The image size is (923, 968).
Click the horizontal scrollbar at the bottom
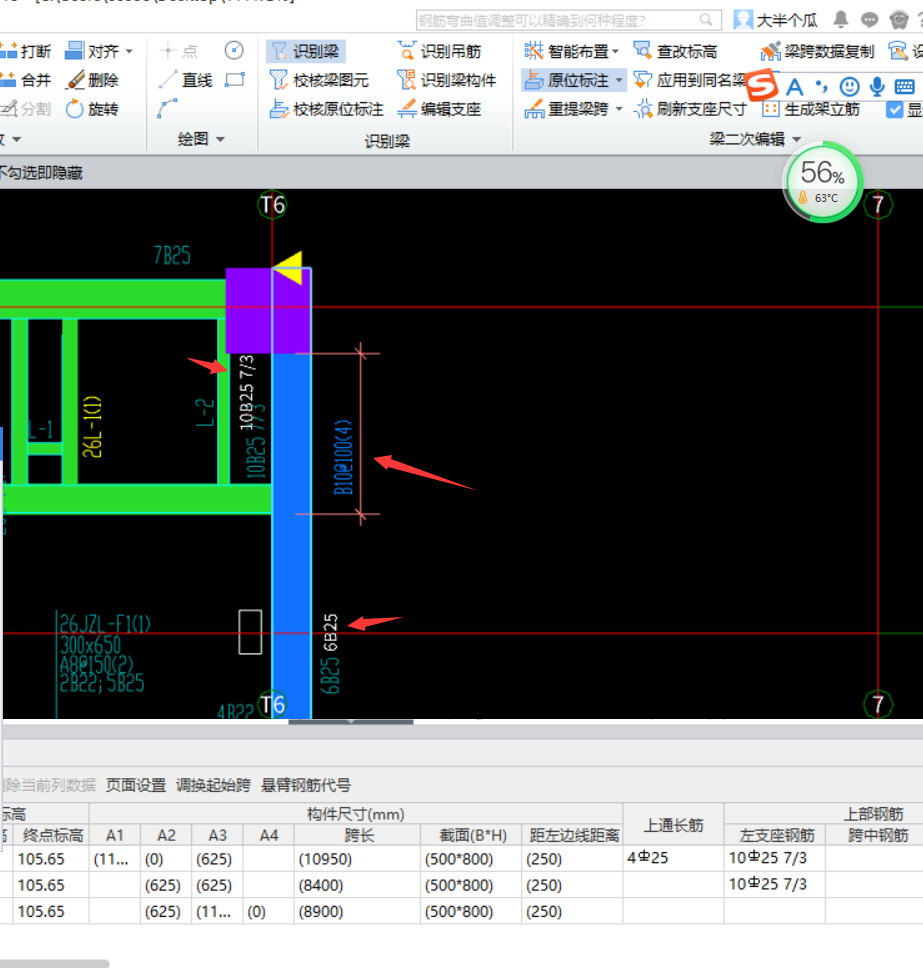(54, 964)
